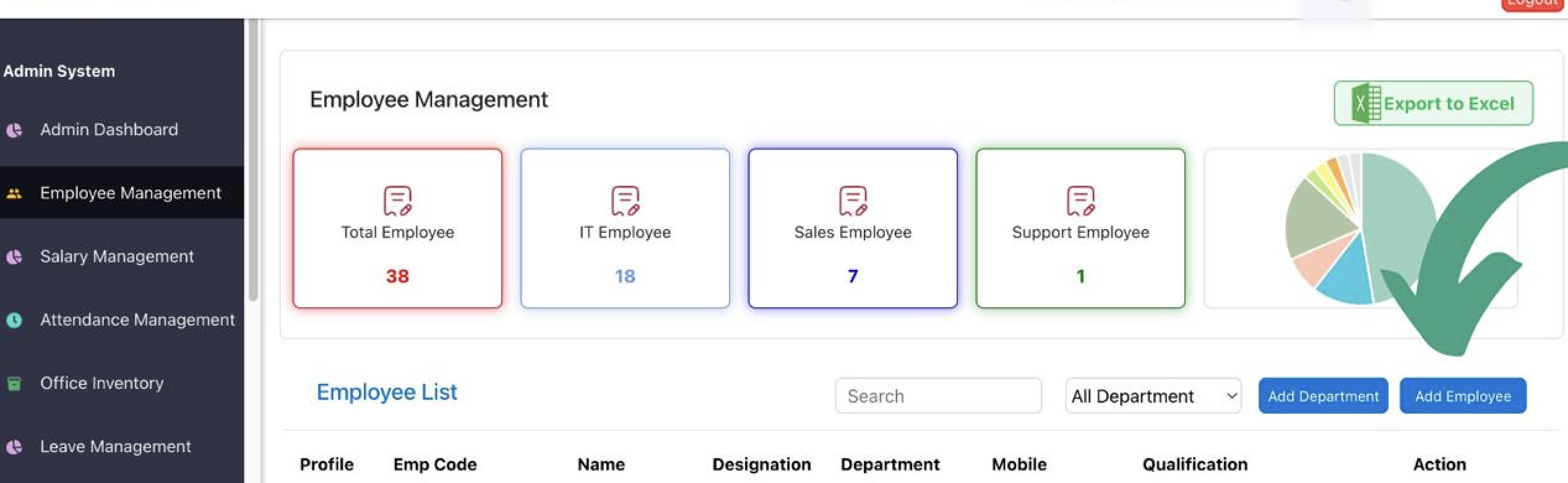1568x483 pixels.
Task: Click the IT Employee card icon
Action: 625,201
